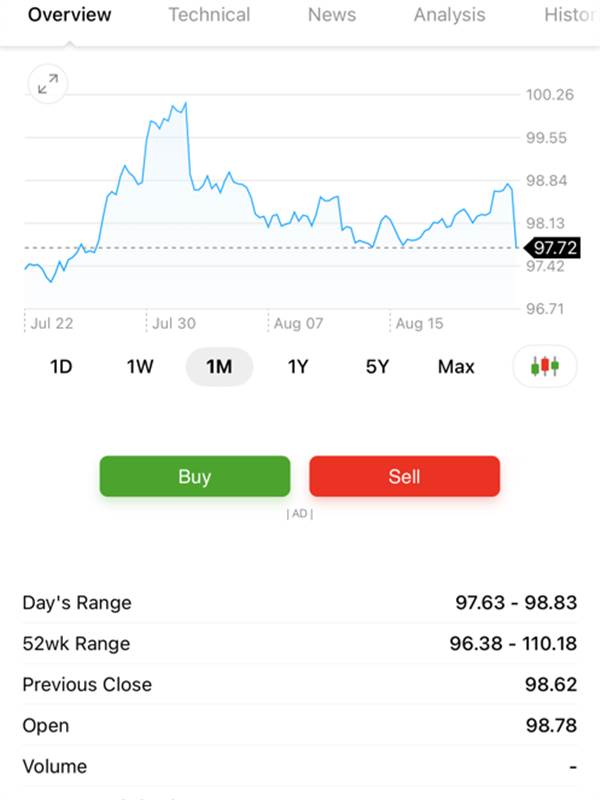Image resolution: width=600 pixels, height=800 pixels.
Task: Select the 1W time range
Action: click(x=140, y=366)
